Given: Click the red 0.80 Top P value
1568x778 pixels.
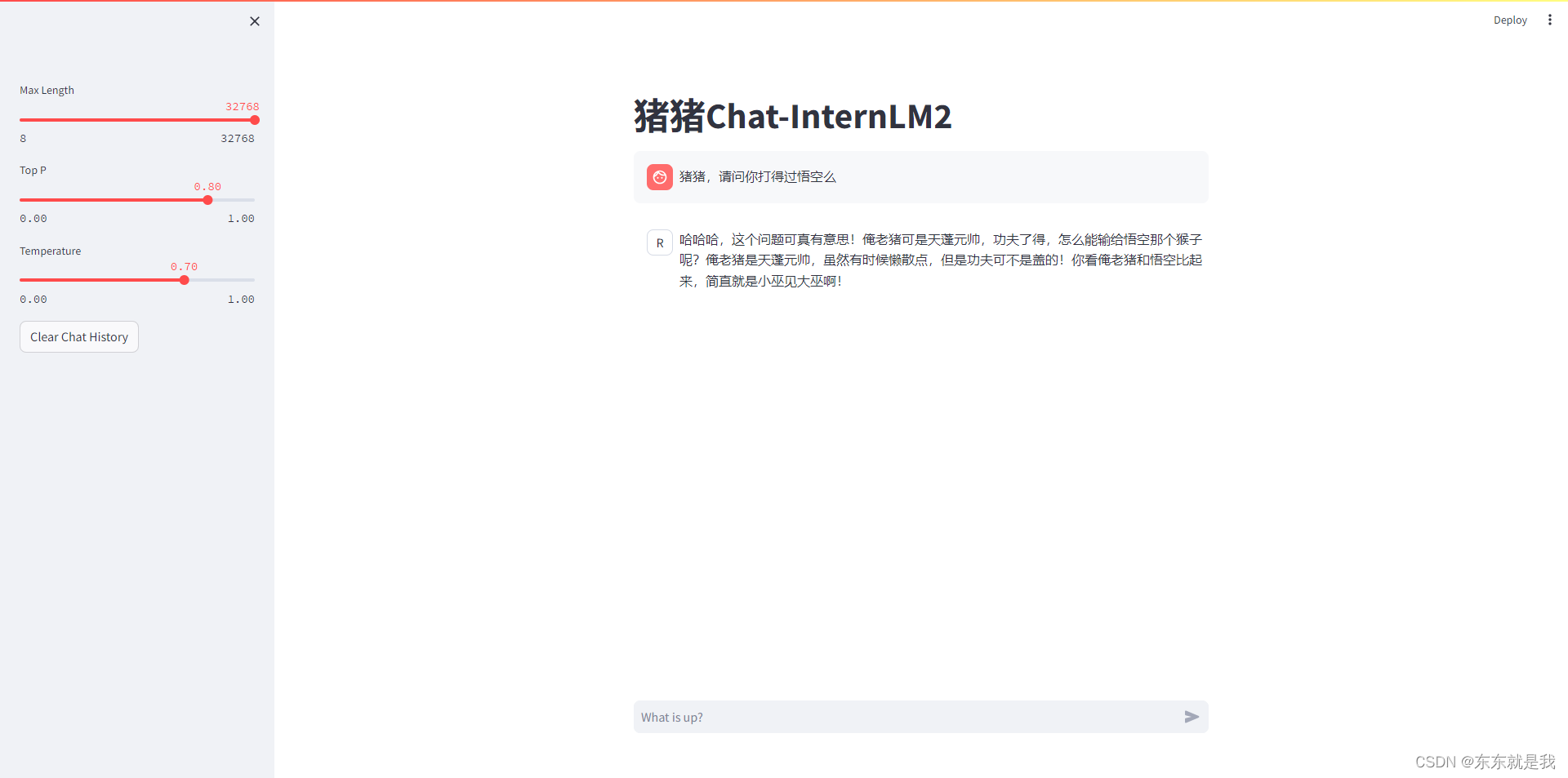Looking at the screenshot, I should pos(207,187).
